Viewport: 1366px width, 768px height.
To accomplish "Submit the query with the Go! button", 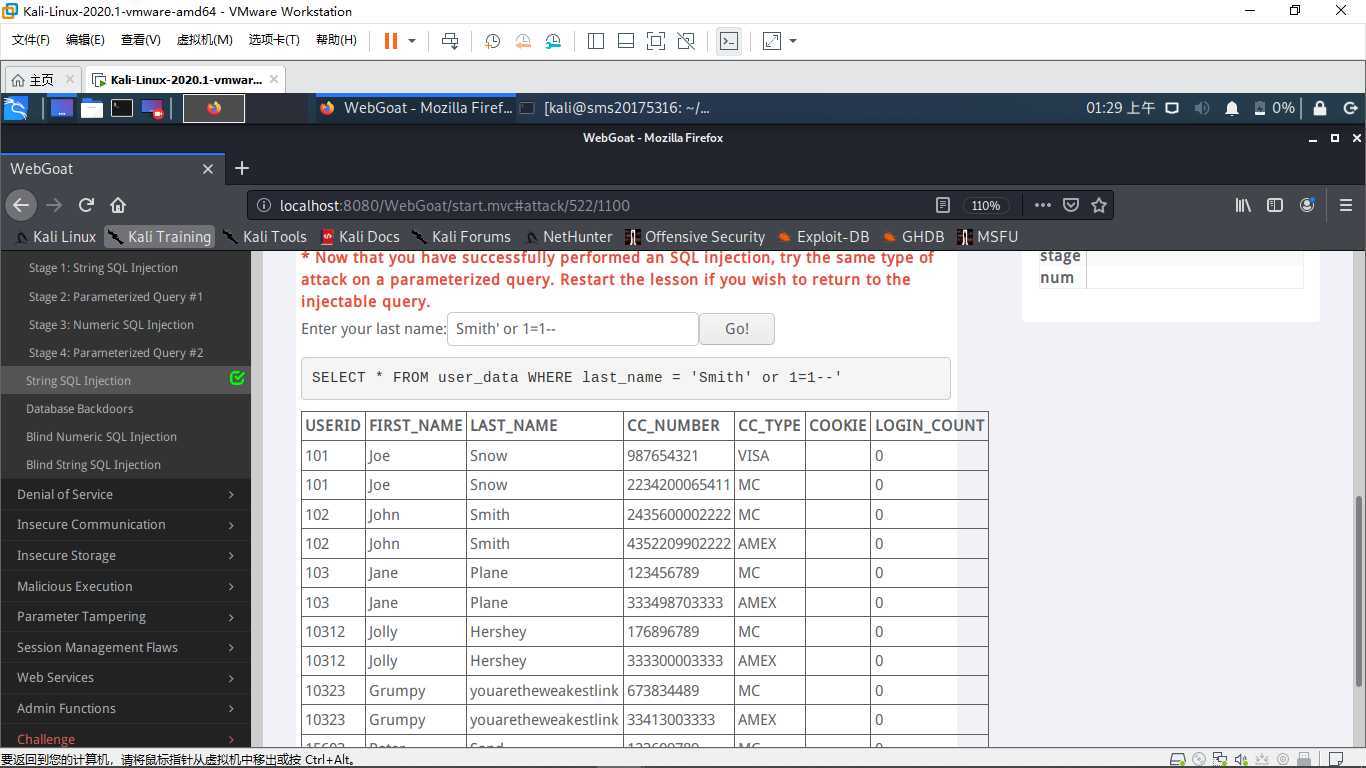I will coord(737,328).
